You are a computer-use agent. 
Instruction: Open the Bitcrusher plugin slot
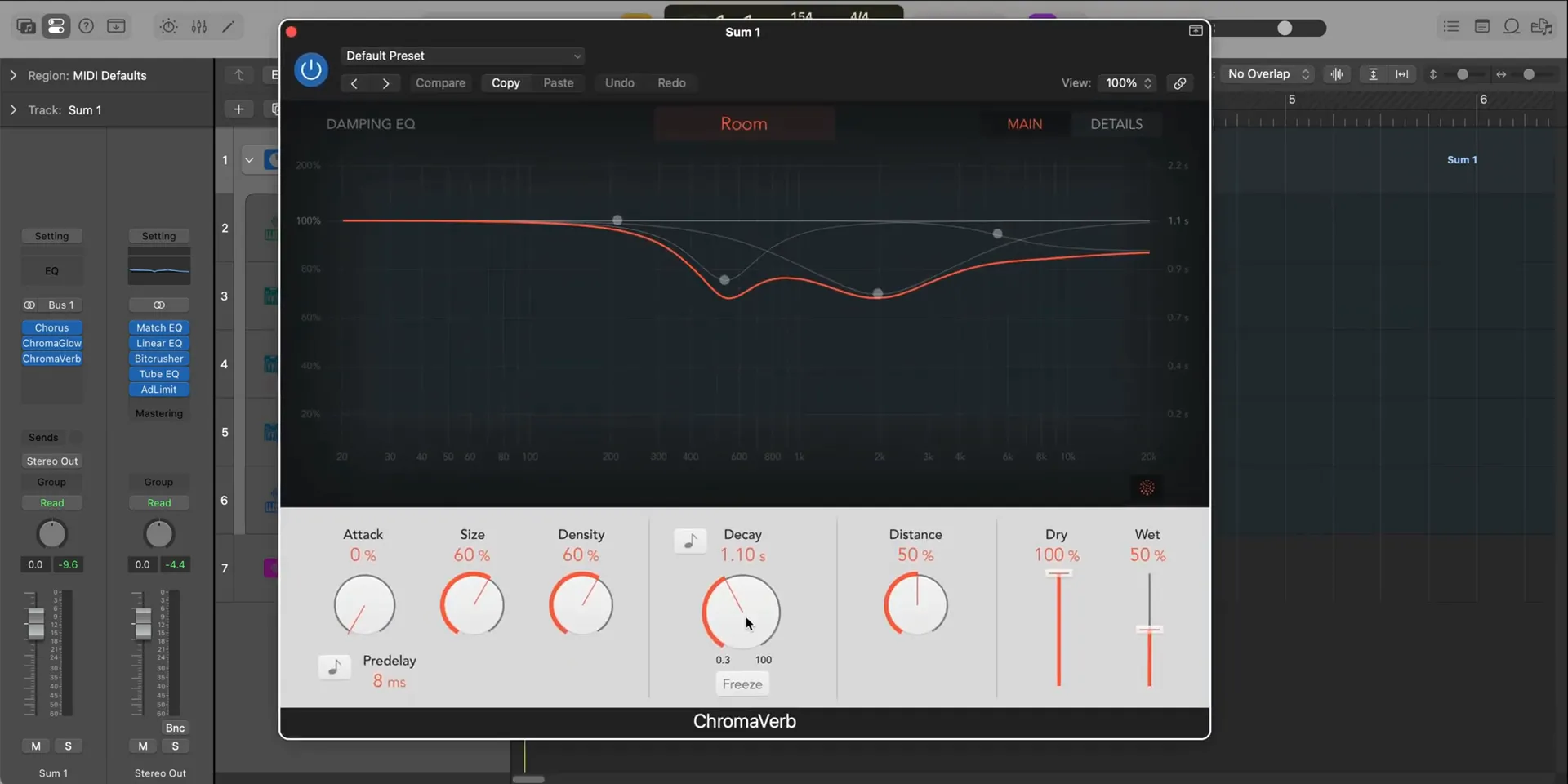click(159, 359)
